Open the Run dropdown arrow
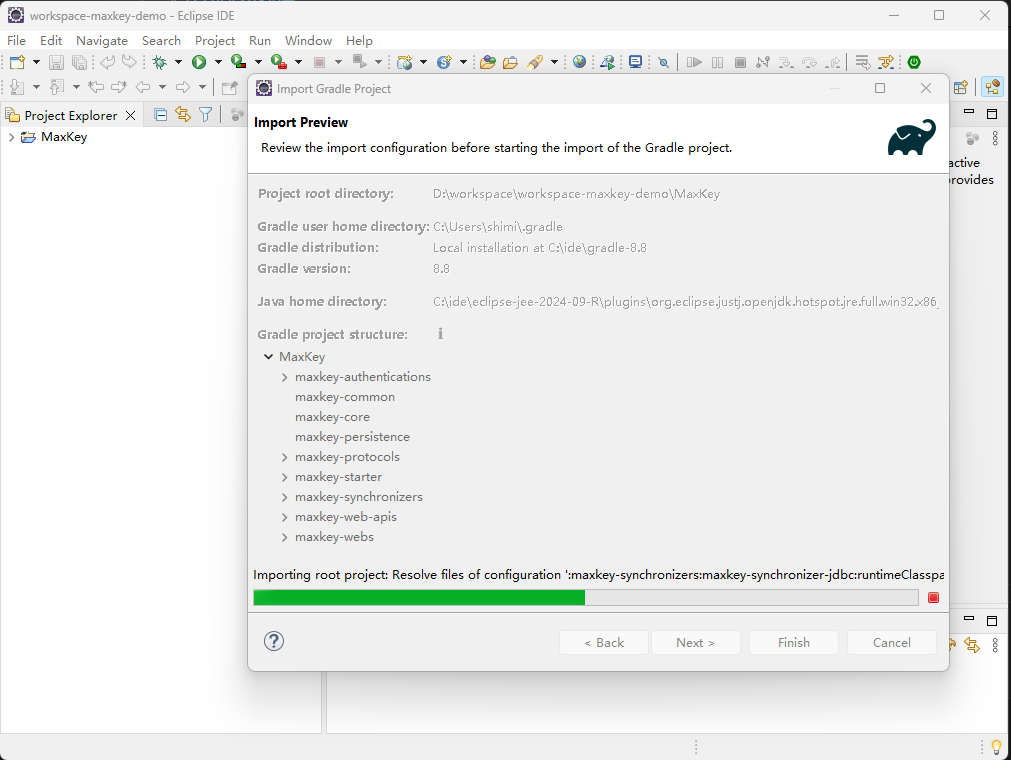The image size is (1011, 760). click(218, 63)
